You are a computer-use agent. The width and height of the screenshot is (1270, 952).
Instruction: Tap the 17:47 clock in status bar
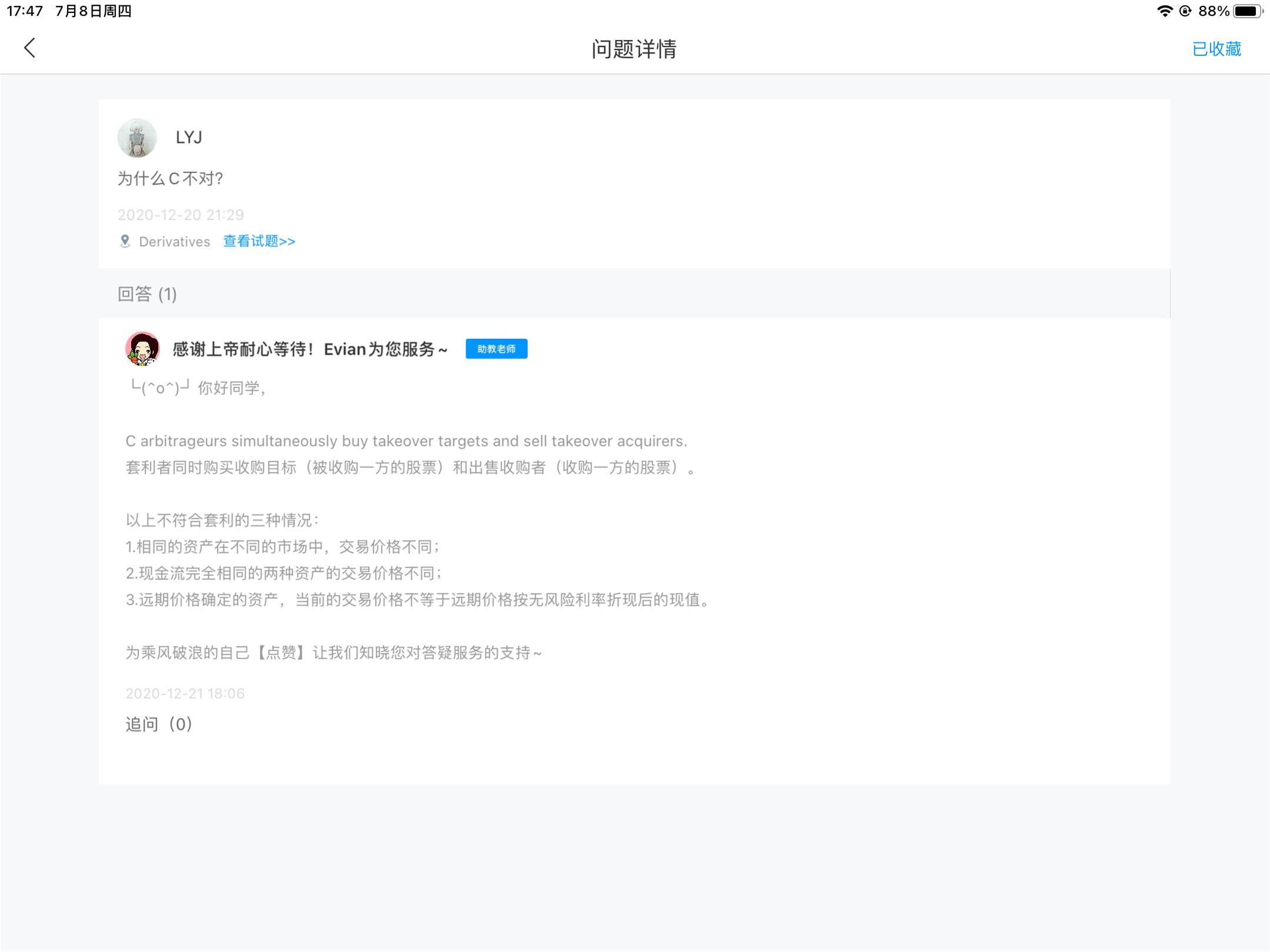coord(25,11)
